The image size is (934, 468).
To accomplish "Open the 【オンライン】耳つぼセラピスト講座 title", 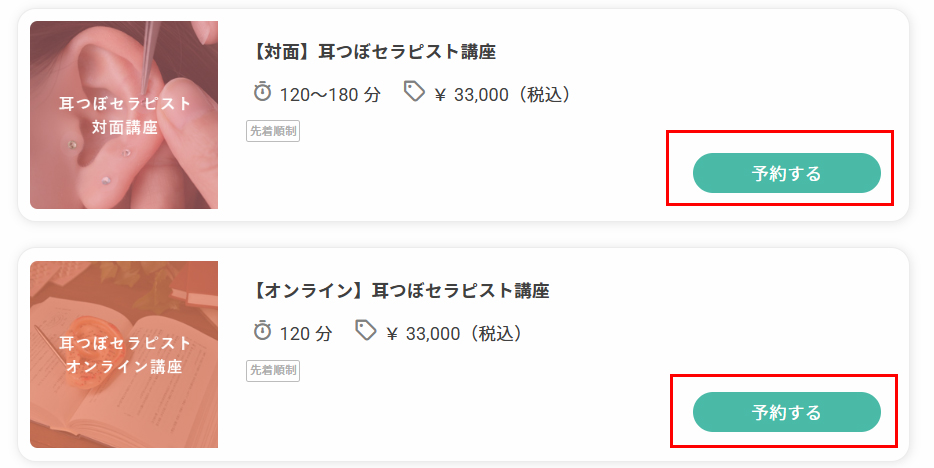I will [398, 291].
